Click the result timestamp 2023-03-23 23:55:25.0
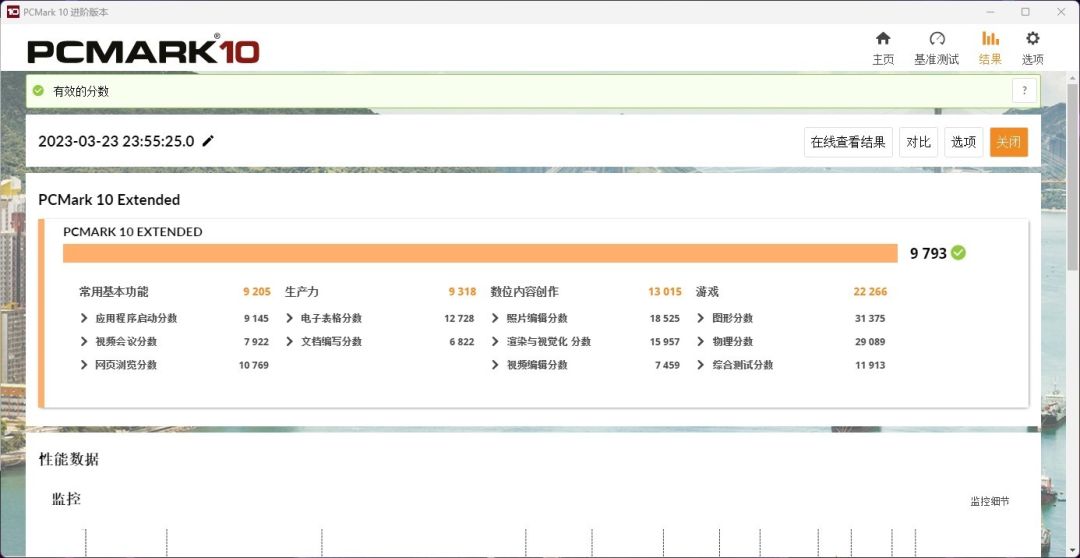The height and width of the screenshot is (558, 1080). pyautogui.click(x=116, y=141)
